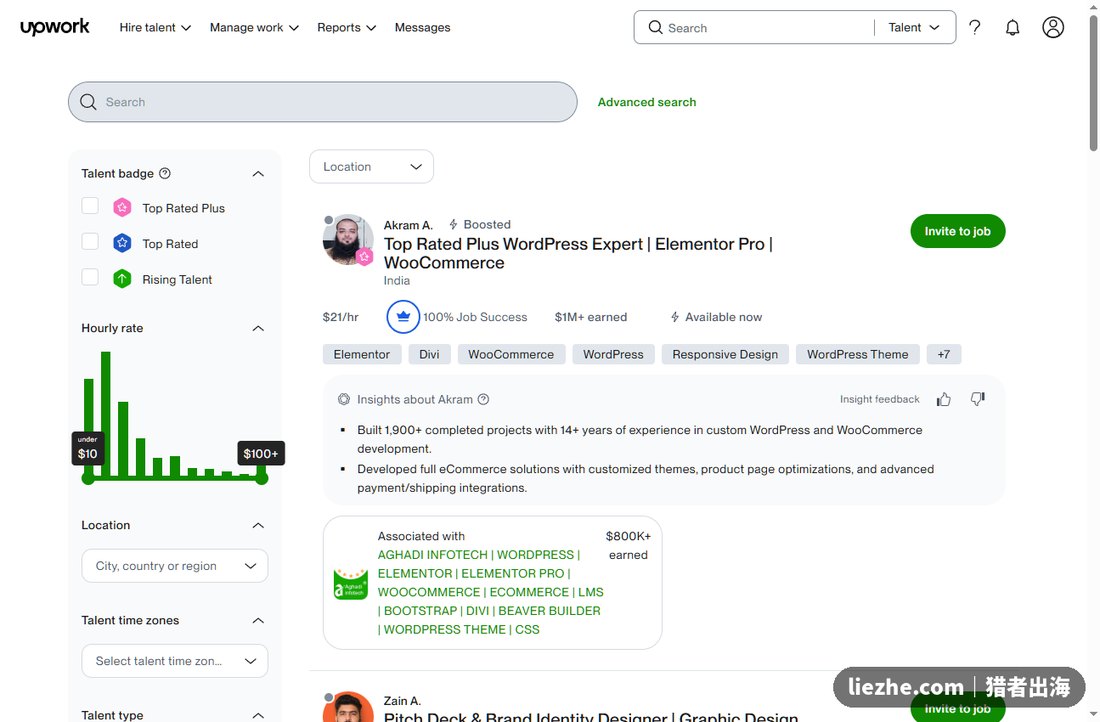
Task: Click the 100% Job Success text
Action: 475,317
